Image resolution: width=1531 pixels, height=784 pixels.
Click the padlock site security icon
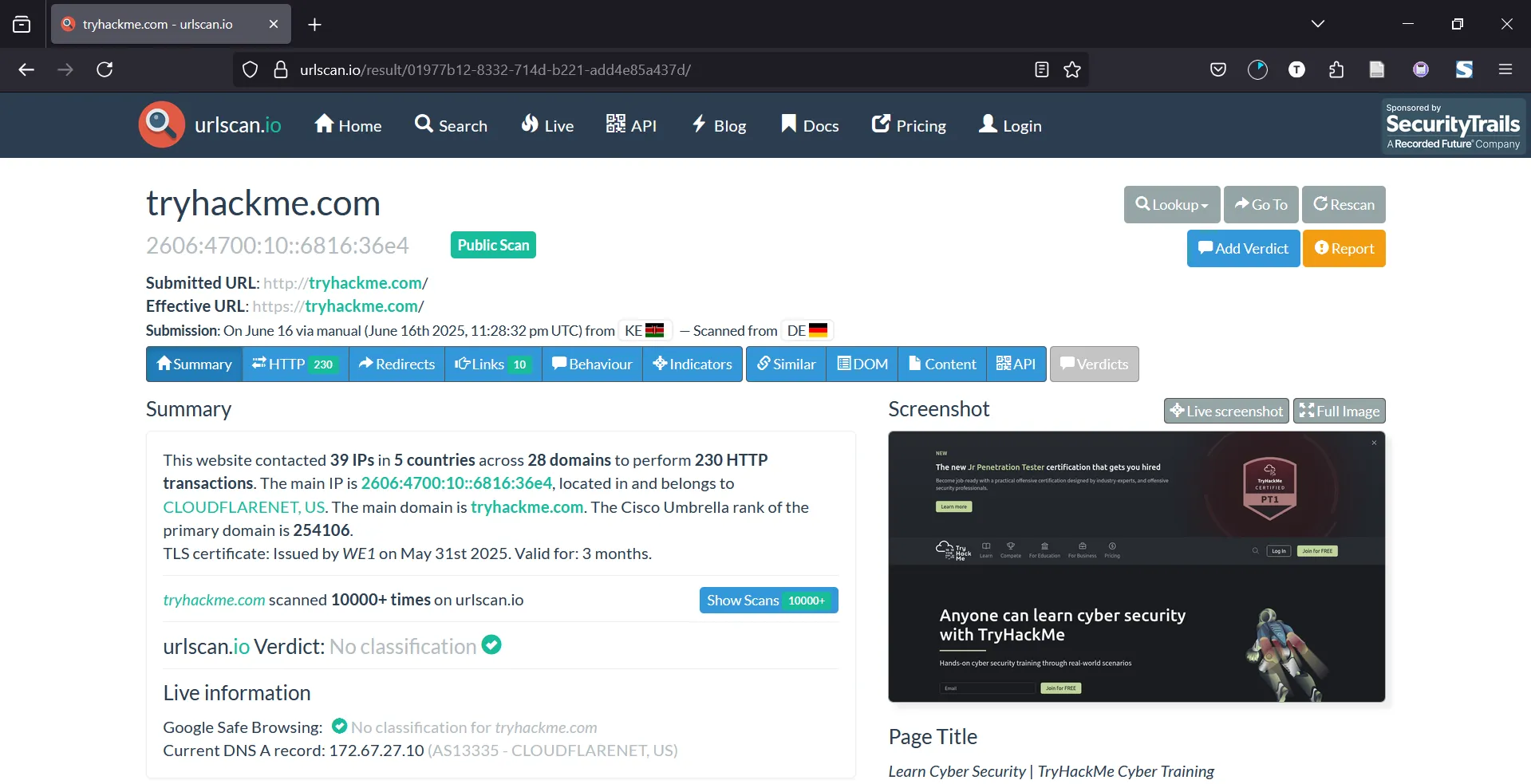[x=281, y=69]
